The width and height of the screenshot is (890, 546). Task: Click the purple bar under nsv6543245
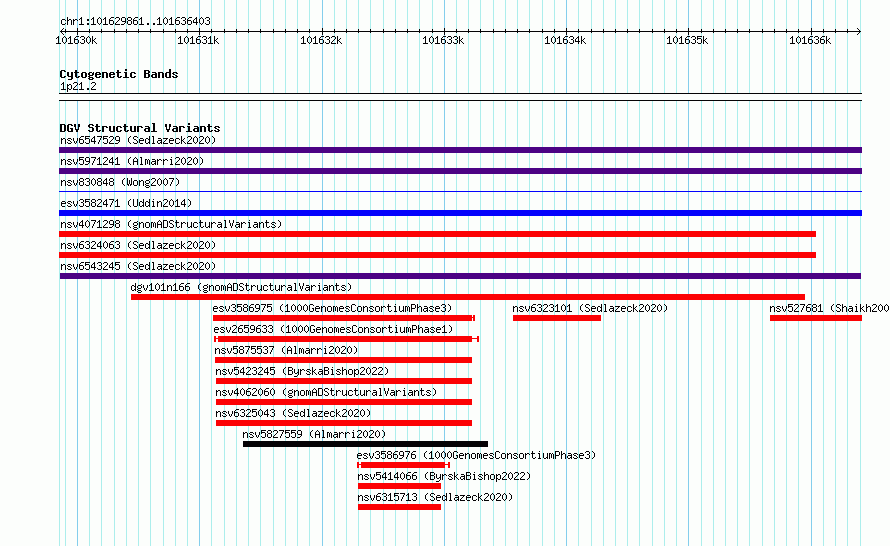tap(460, 276)
